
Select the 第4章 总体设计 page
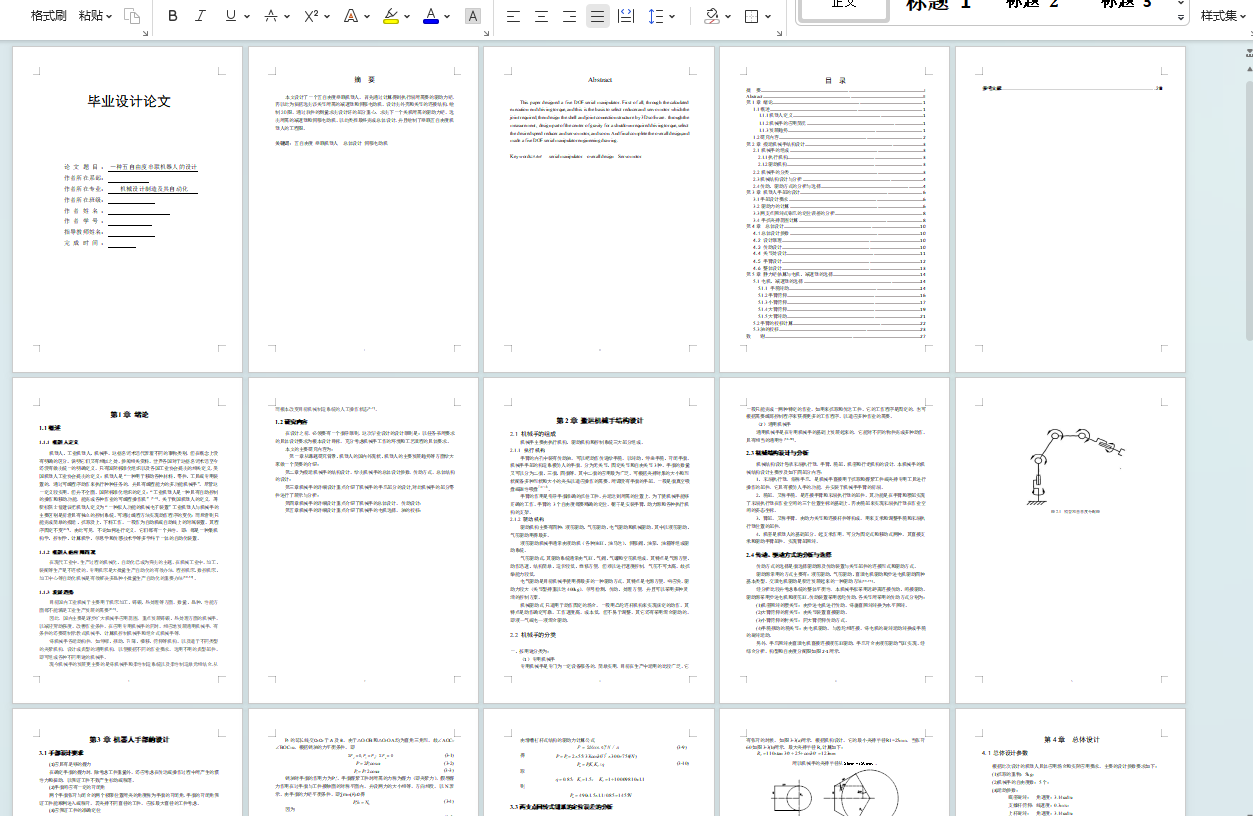tap(1071, 762)
